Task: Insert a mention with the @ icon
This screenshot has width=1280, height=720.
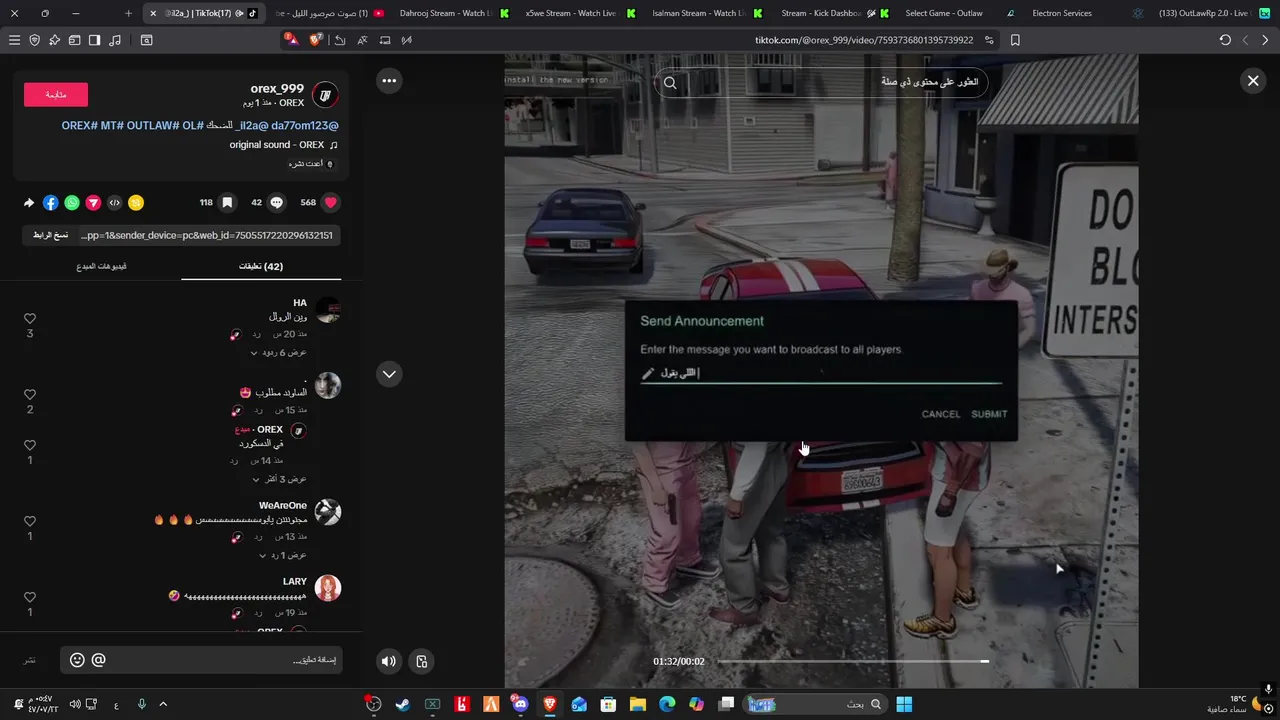Action: pos(98,660)
